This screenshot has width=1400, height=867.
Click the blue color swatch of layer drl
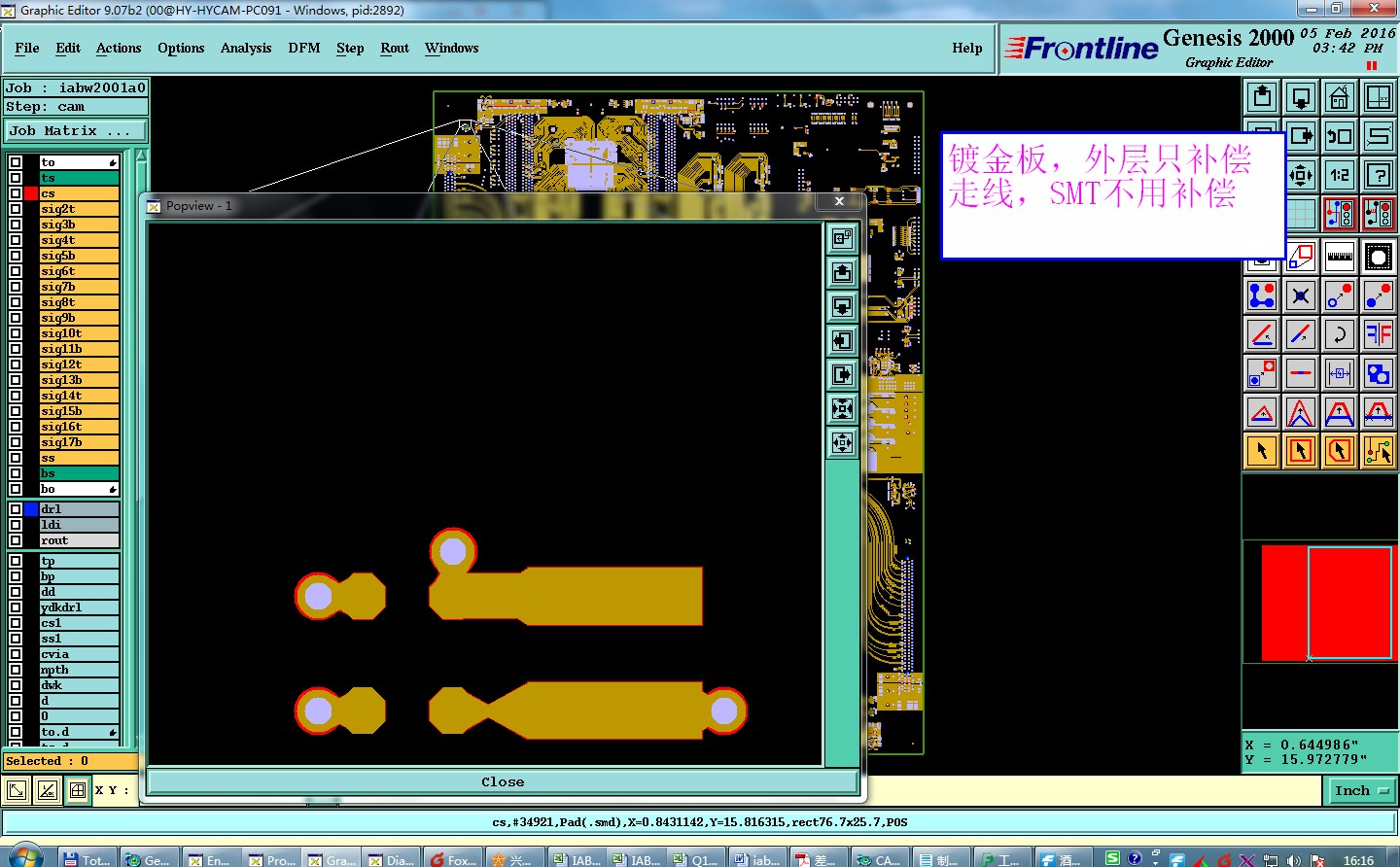click(x=31, y=509)
